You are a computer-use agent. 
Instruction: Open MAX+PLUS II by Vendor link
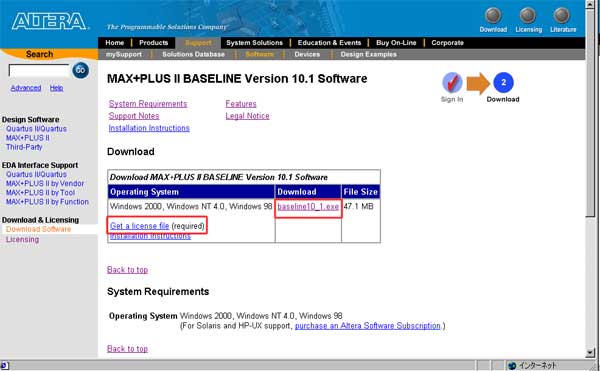45,184
